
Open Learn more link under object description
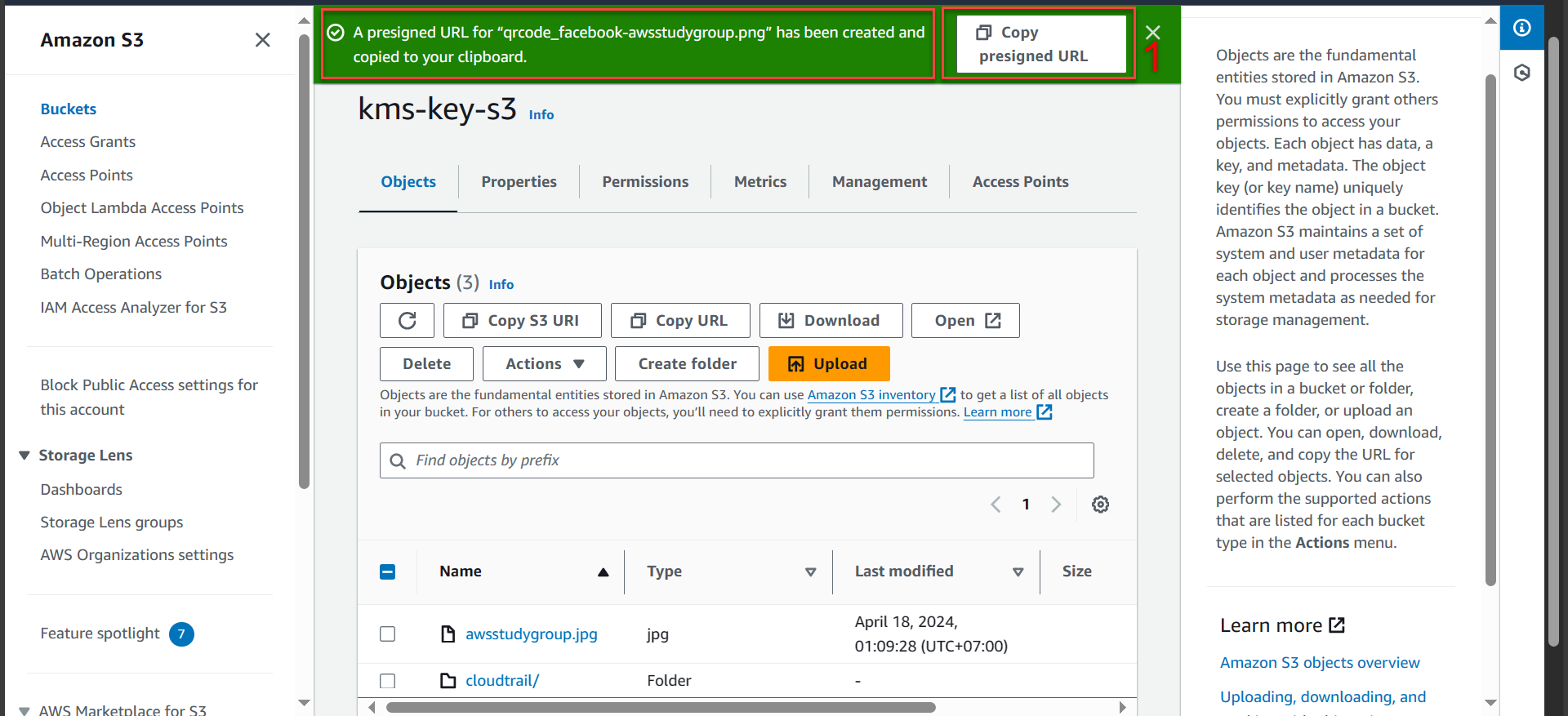1008,412
